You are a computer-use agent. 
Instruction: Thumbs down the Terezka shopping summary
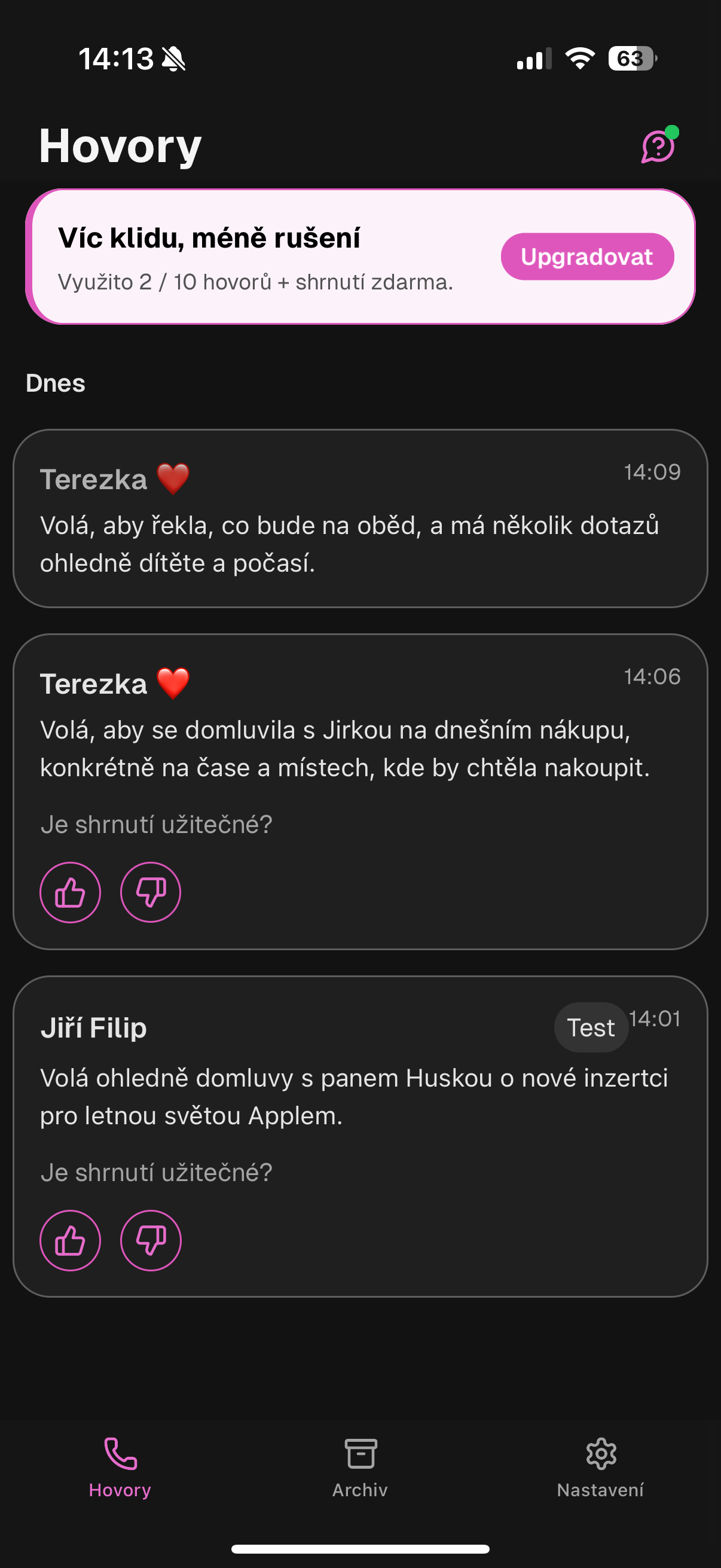pos(150,892)
